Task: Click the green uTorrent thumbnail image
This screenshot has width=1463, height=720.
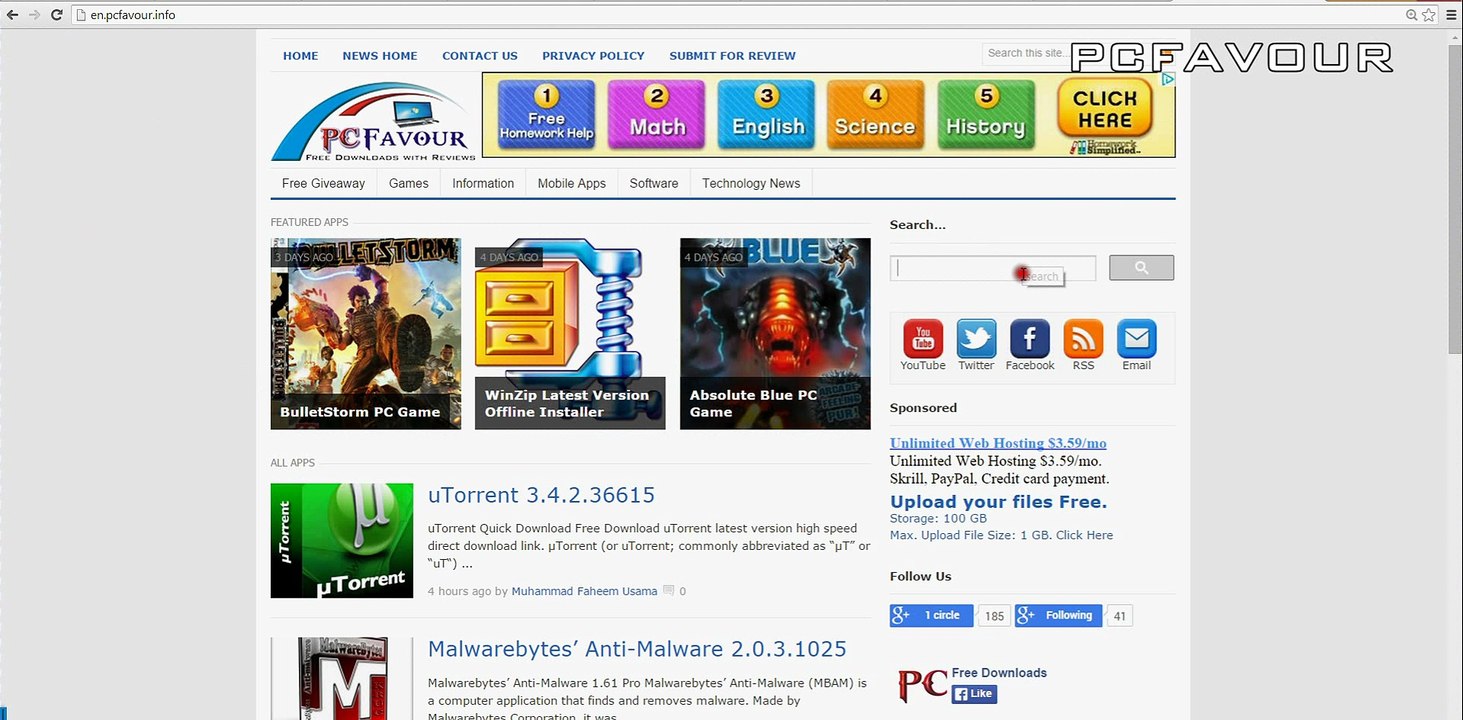Action: (342, 541)
